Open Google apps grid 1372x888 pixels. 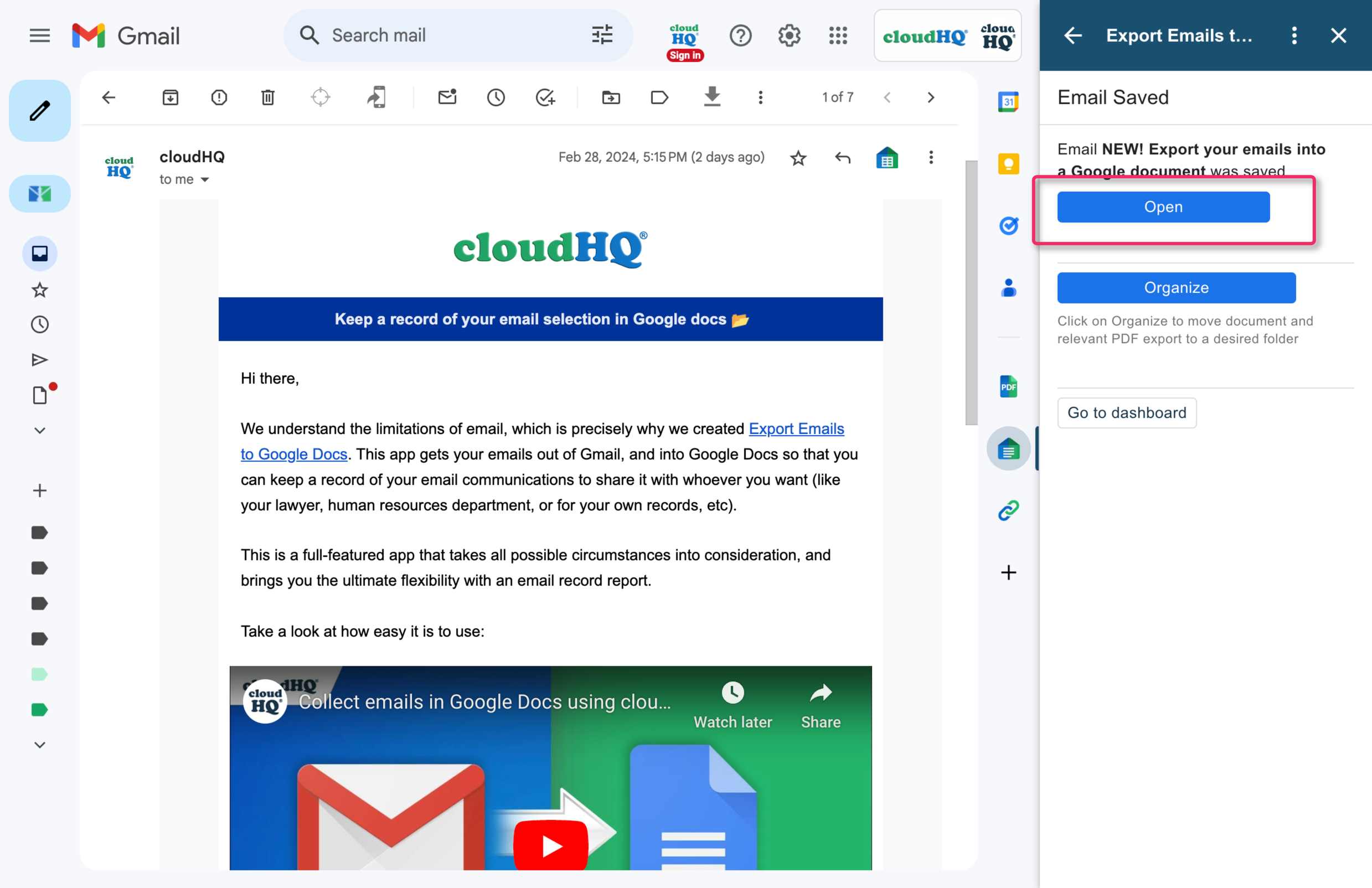coord(838,36)
